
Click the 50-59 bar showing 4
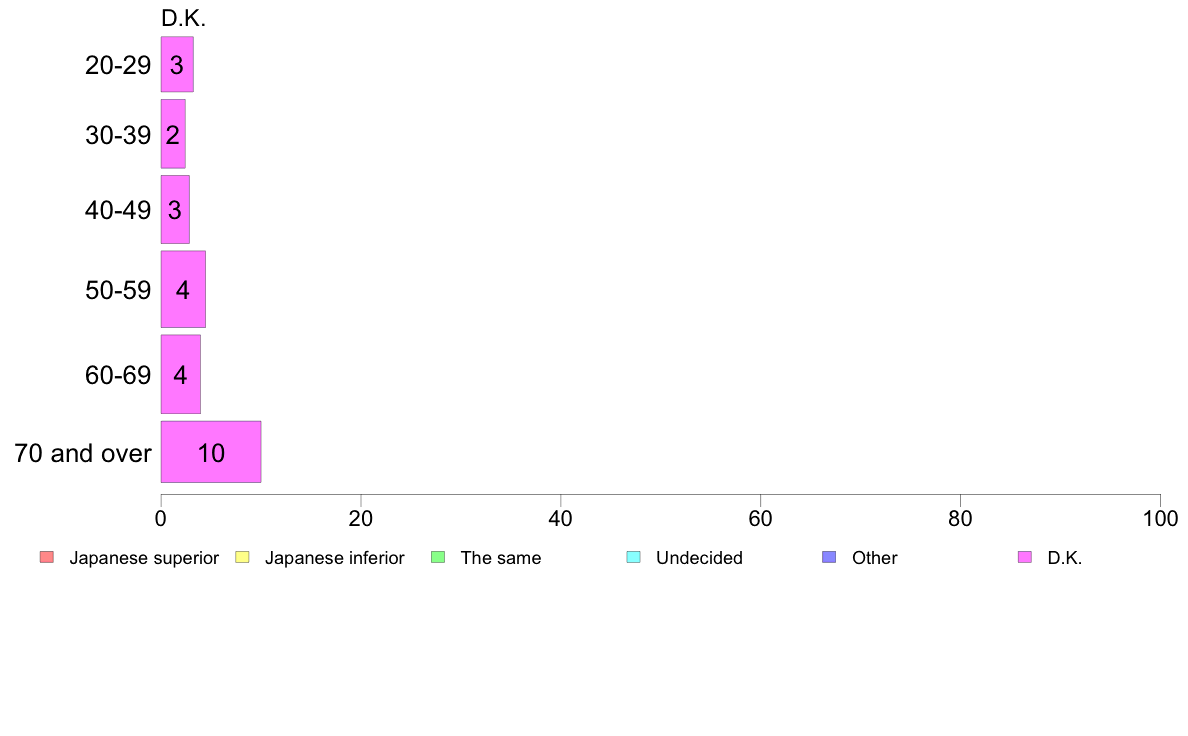183,290
